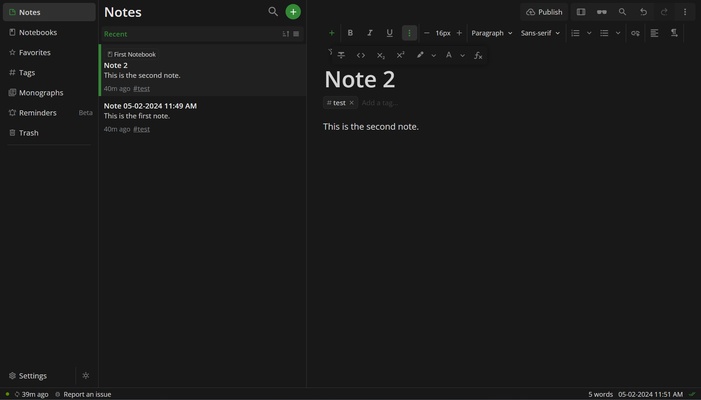Click the sync status 39m ago
701x400 pixels.
pyautogui.click(x=31, y=394)
